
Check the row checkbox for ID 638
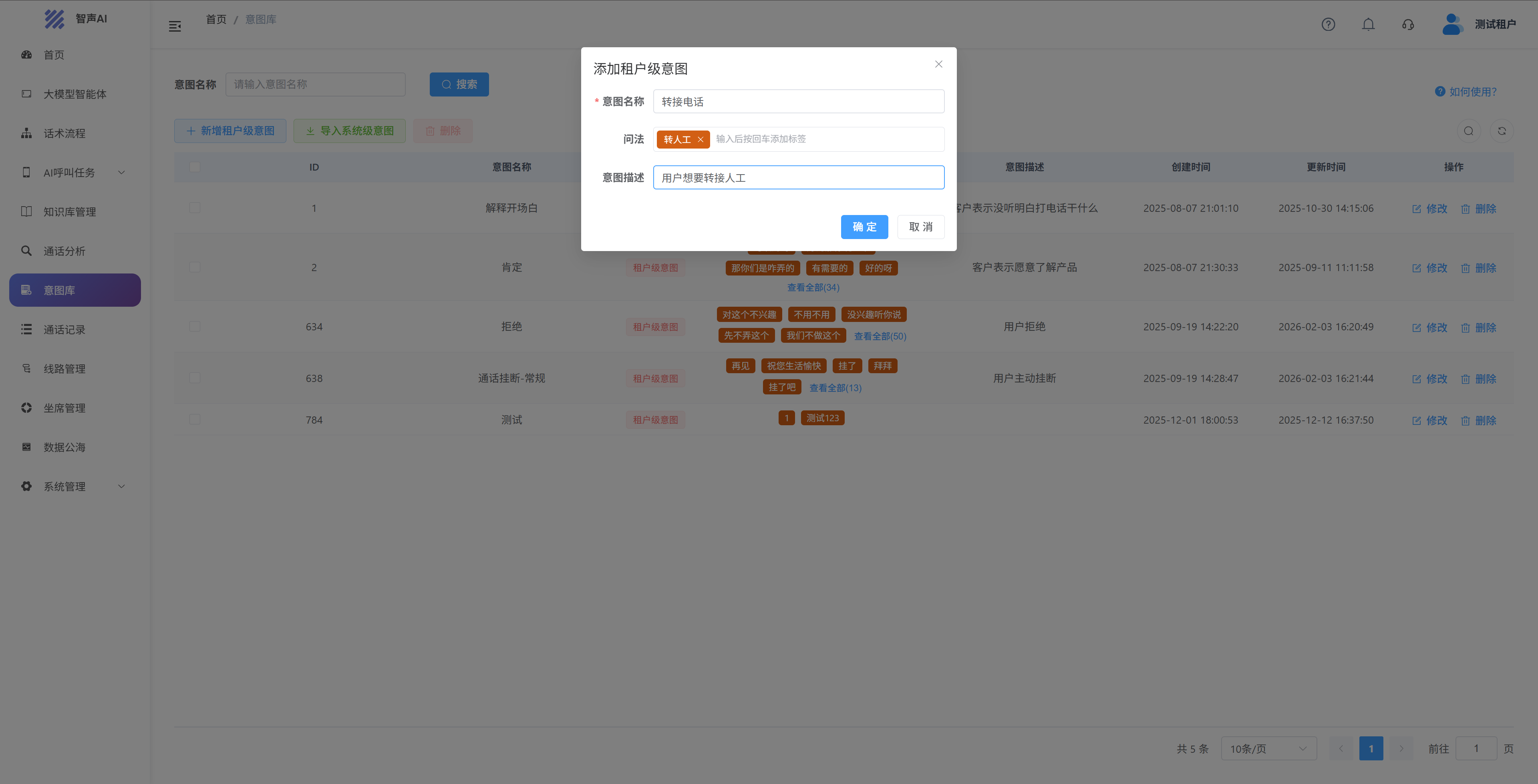(195, 378)
